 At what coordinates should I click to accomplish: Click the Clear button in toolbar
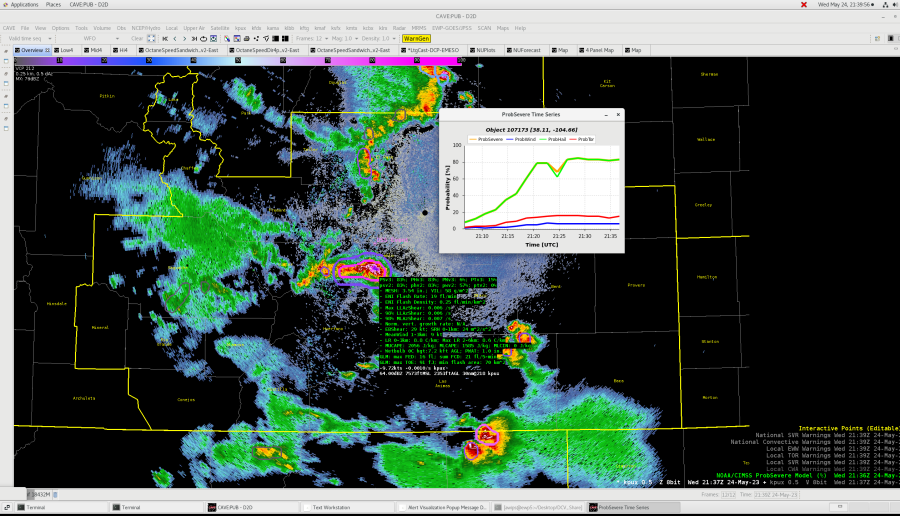pos(137,38)
